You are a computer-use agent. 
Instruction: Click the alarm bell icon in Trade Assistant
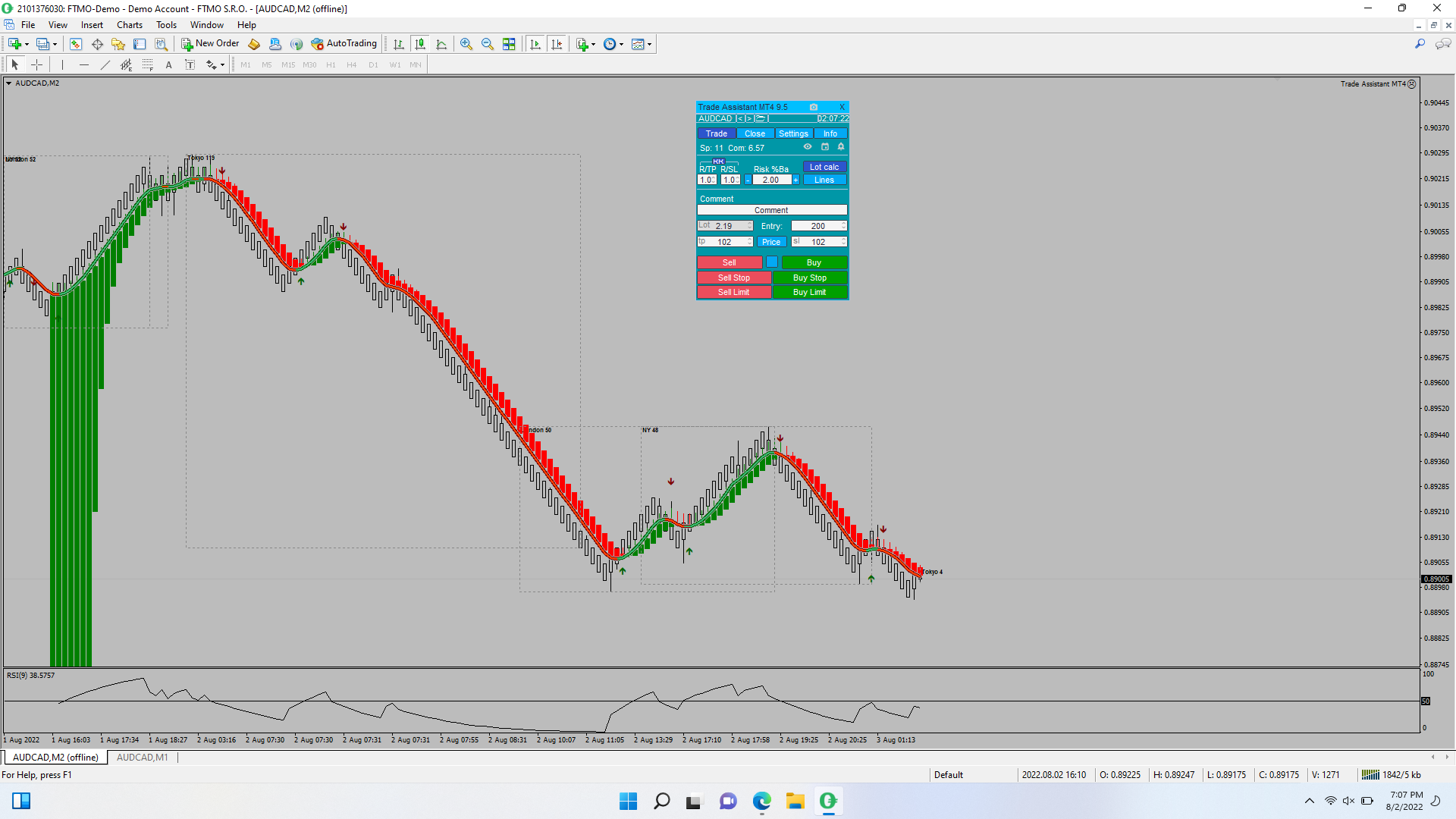841,147
